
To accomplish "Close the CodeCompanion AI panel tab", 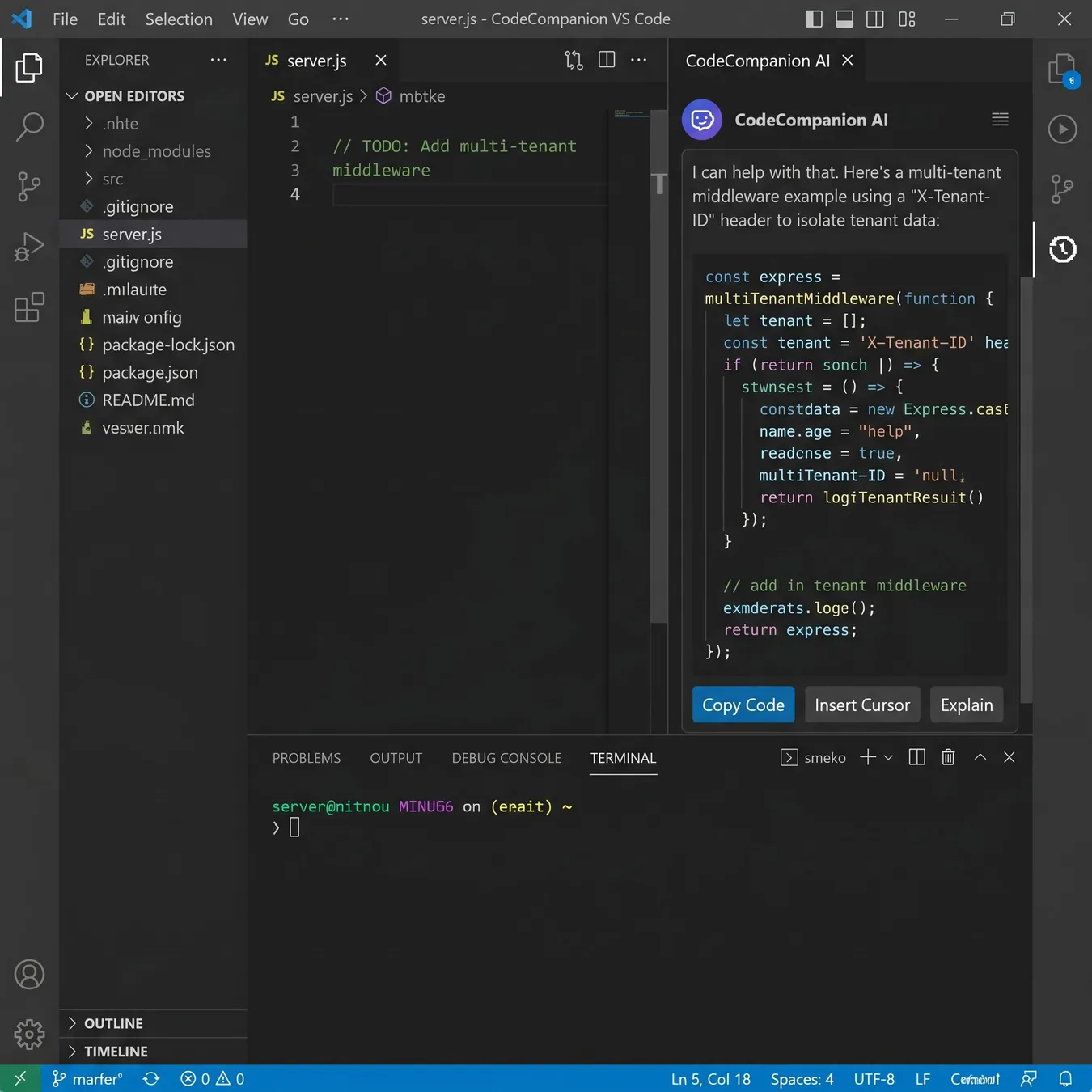I will point(848,60).
